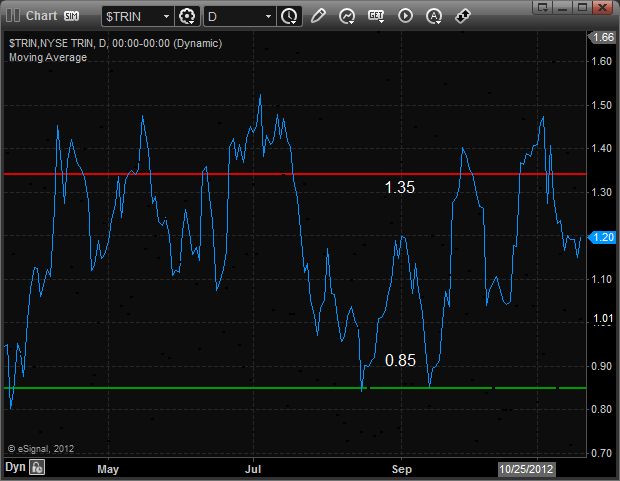620x481 pixels.
Task: Click the lock icon next to Dyn
Action: (37, 467)
